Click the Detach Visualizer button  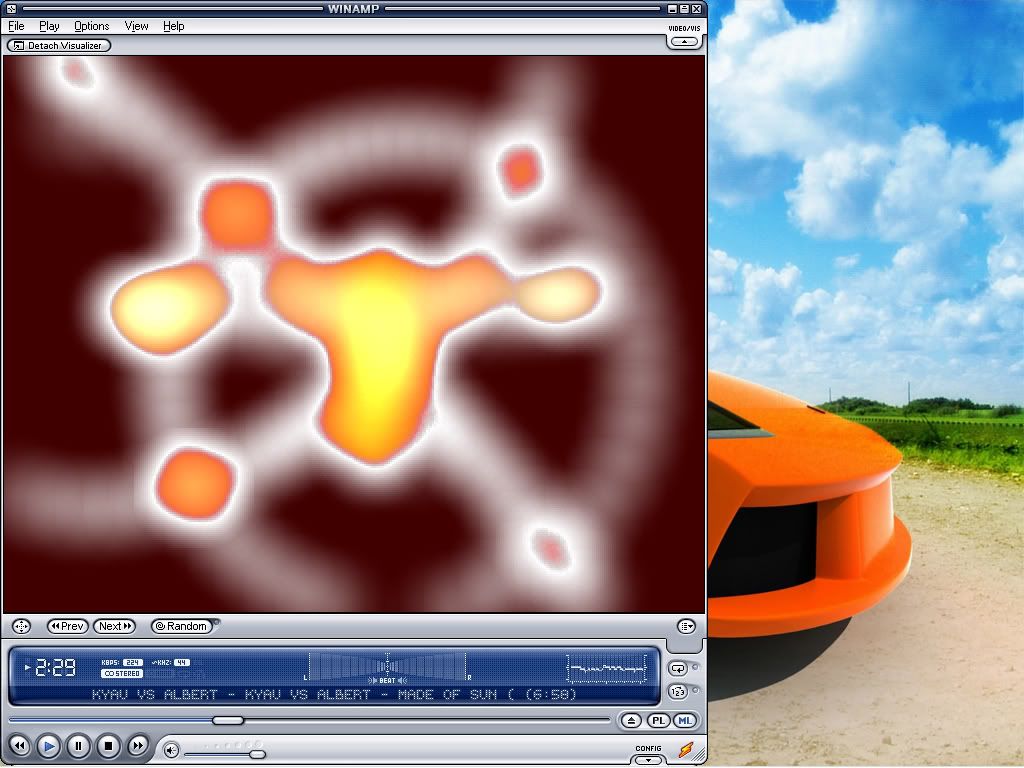point(59,46)
